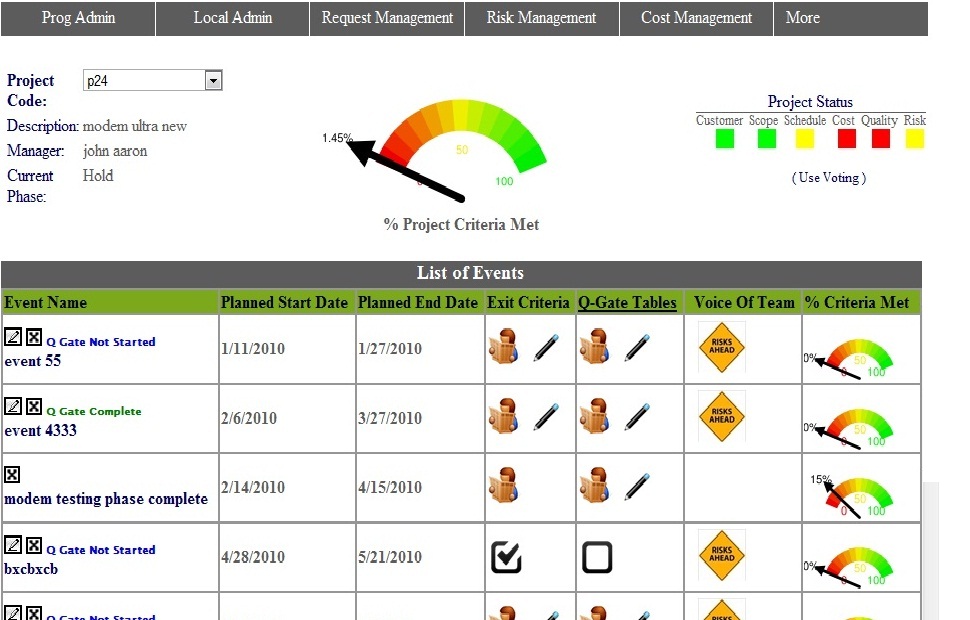970x620 pixels.
Task: Open the Project Code p24 dropdown
Action: [213, 82]
